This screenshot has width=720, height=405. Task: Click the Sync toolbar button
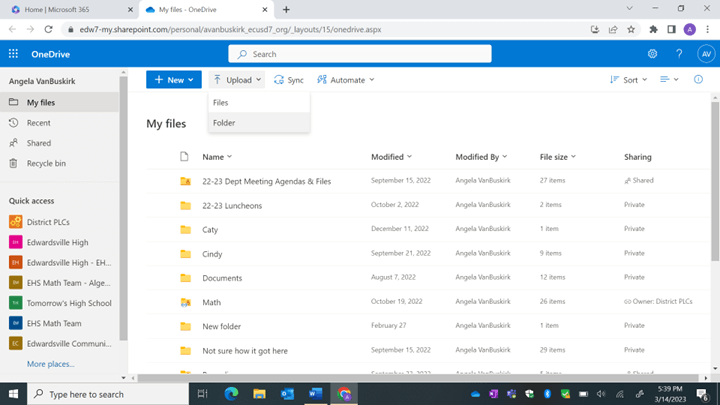point(288,80)
